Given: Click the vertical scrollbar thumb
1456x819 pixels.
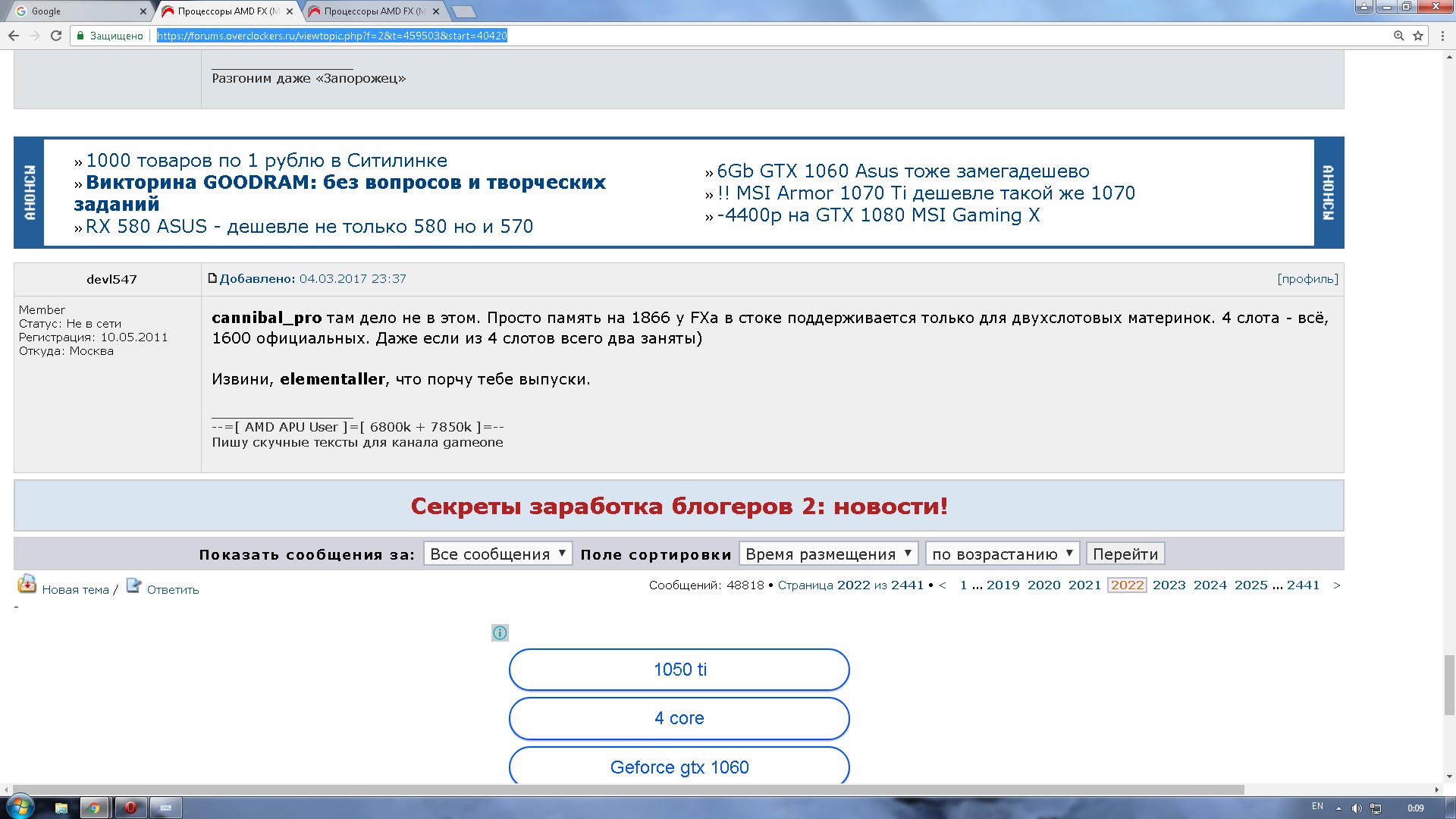Looking at the screenshot, I should tap(1449, 685).
